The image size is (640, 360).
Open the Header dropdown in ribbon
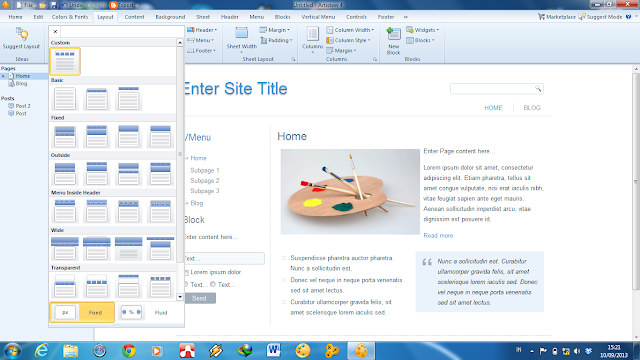[202, 30]
